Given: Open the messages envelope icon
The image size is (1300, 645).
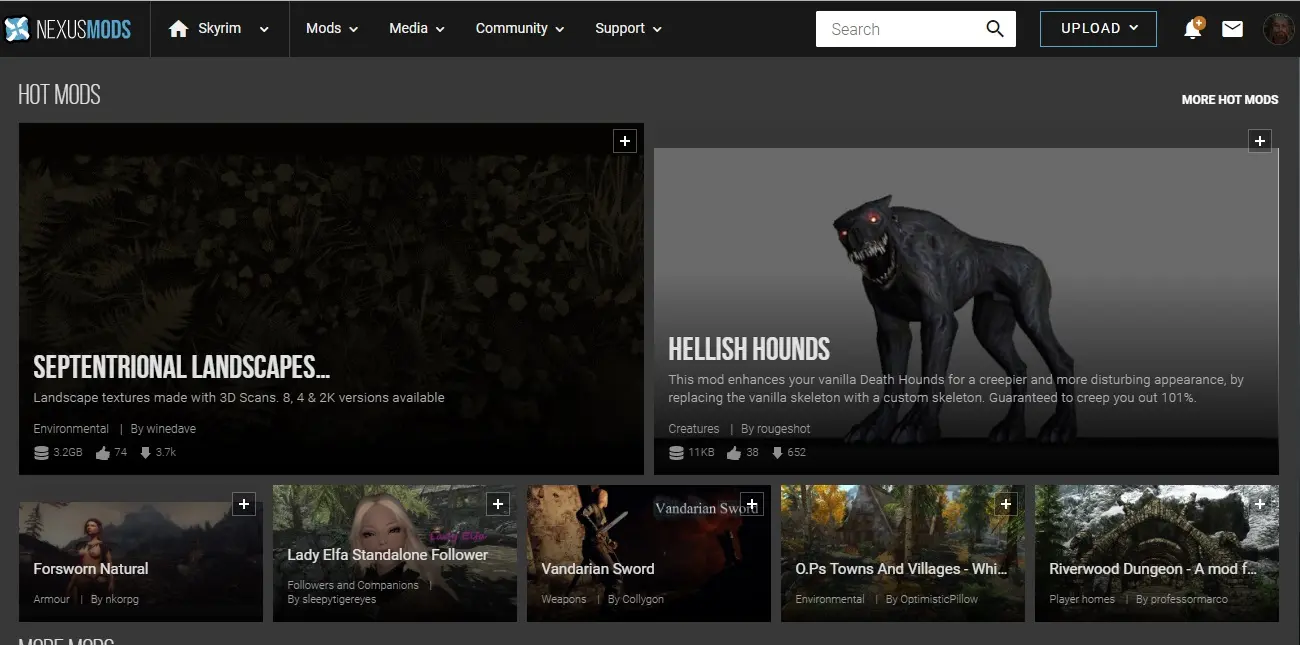Looking at the screenshot, I should click(x=1232, y=29).
